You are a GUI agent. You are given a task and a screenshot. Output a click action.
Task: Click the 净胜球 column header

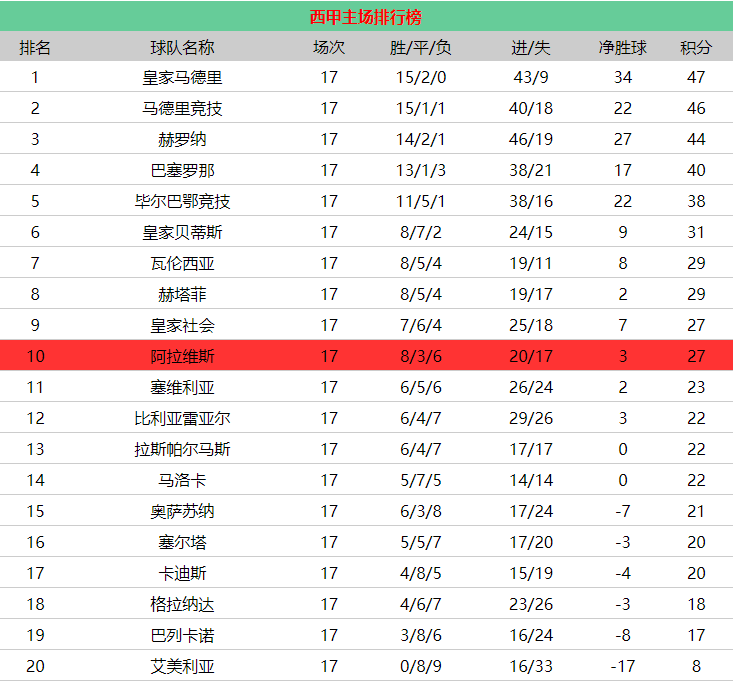pos(622,47)
